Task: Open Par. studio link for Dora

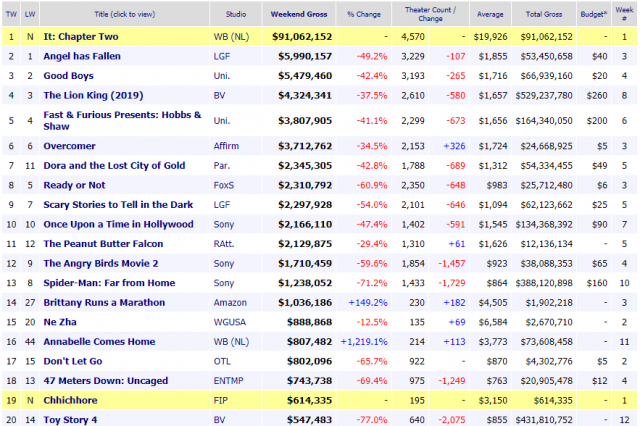Action: coord(222,166)
